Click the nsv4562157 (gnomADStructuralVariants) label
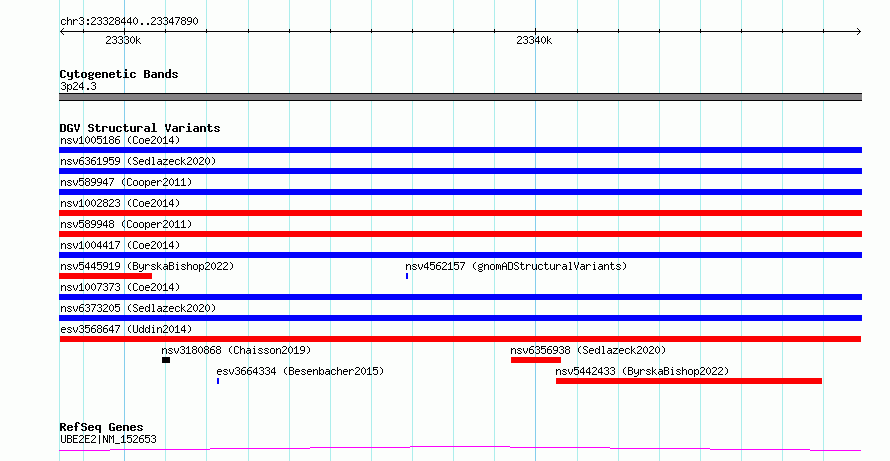 pyautogui.click(x=516, y=266)
